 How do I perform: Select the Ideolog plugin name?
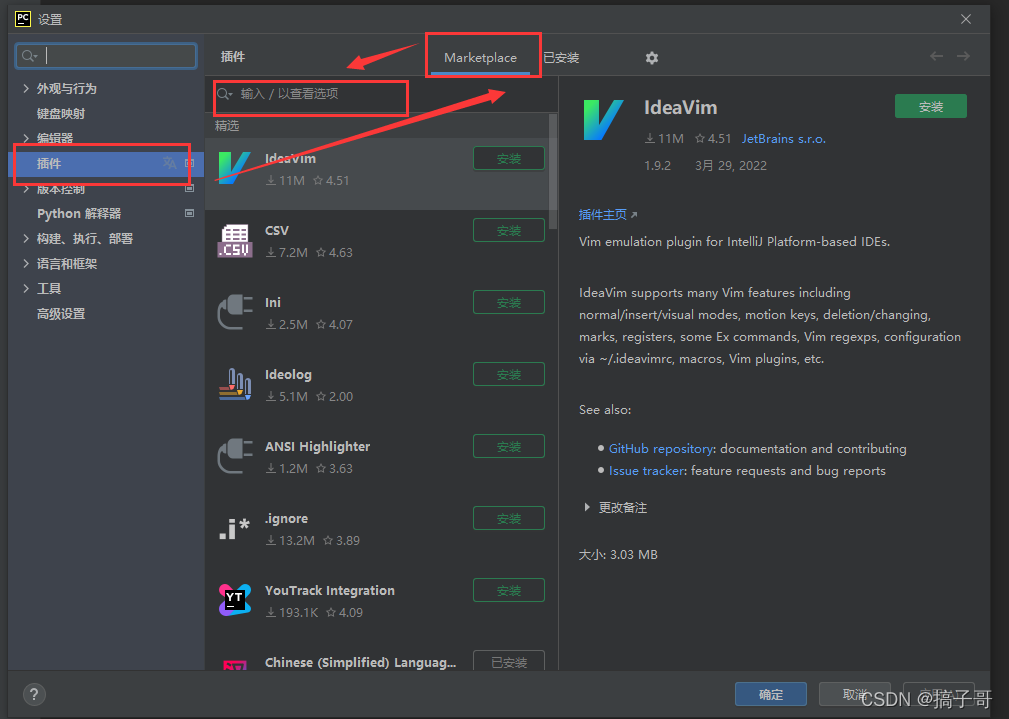coord(288,375)
